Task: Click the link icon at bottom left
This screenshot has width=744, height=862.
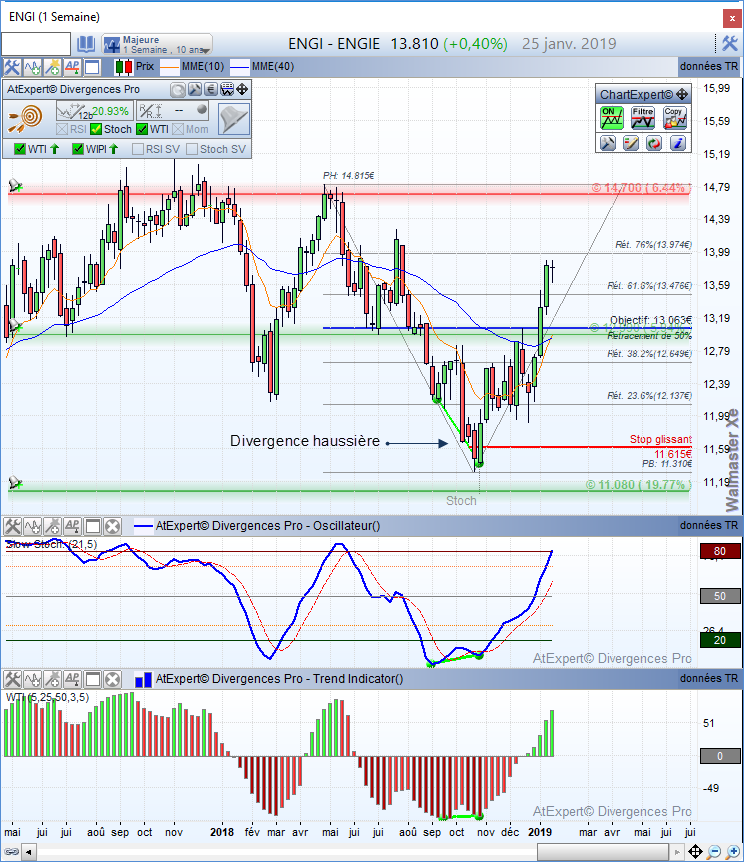Action: tap(11, 852)
